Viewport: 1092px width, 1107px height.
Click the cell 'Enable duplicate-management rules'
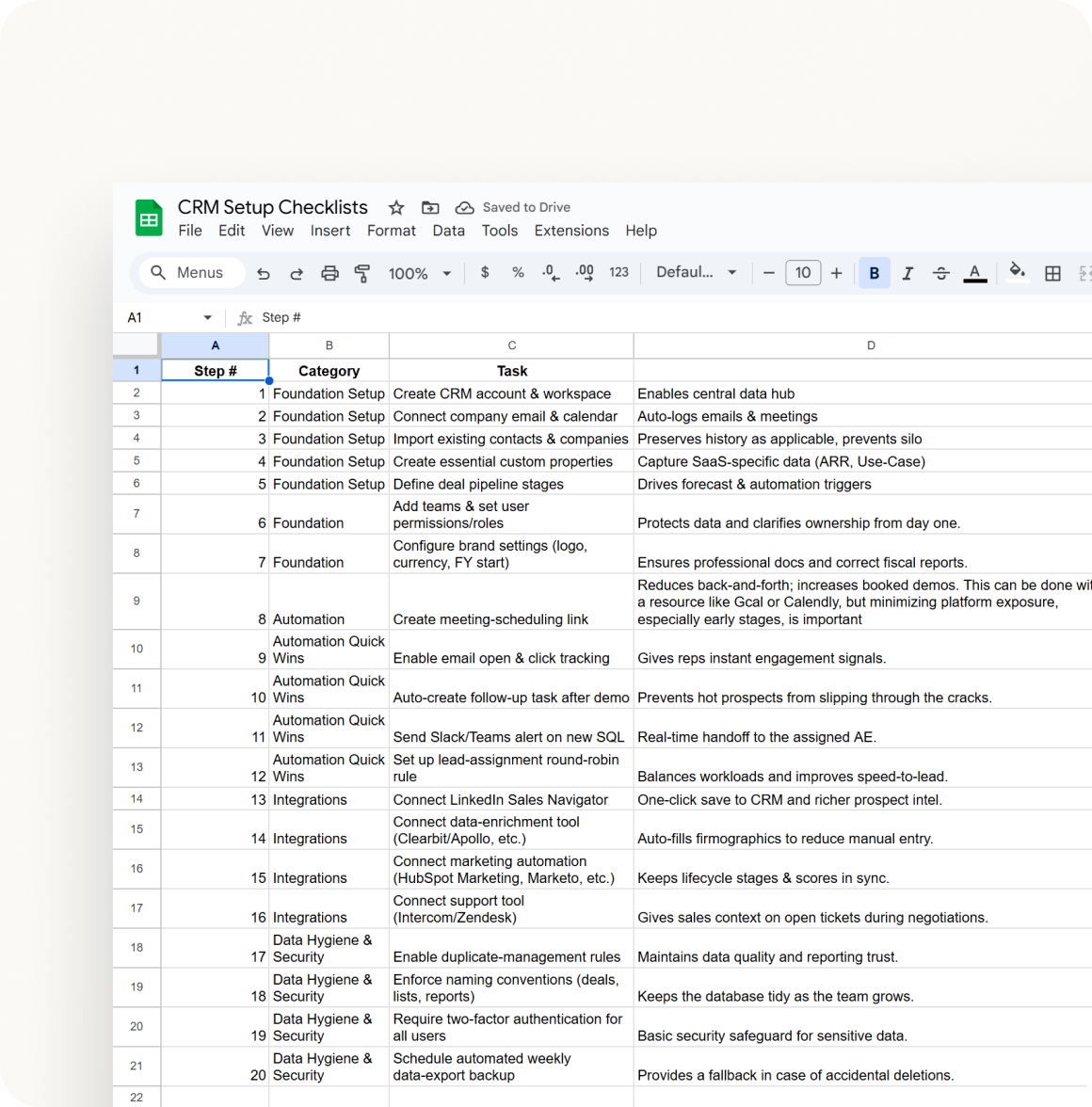(512, 948)
